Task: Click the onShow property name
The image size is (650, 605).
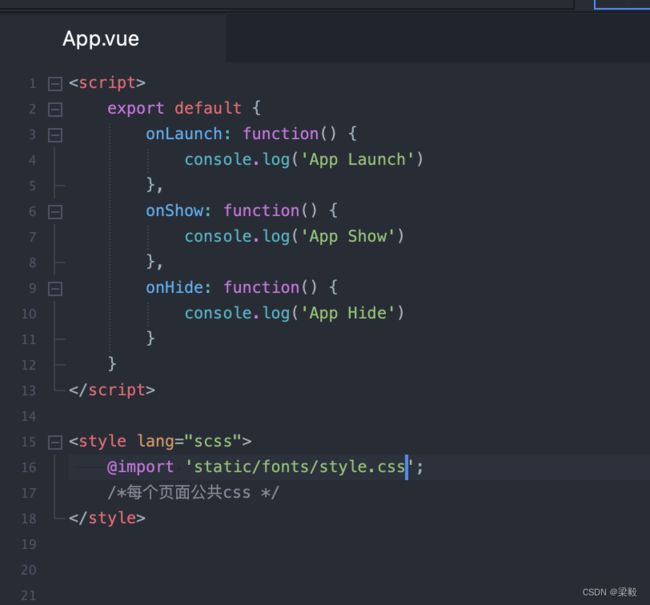Action: coord(175,211)
